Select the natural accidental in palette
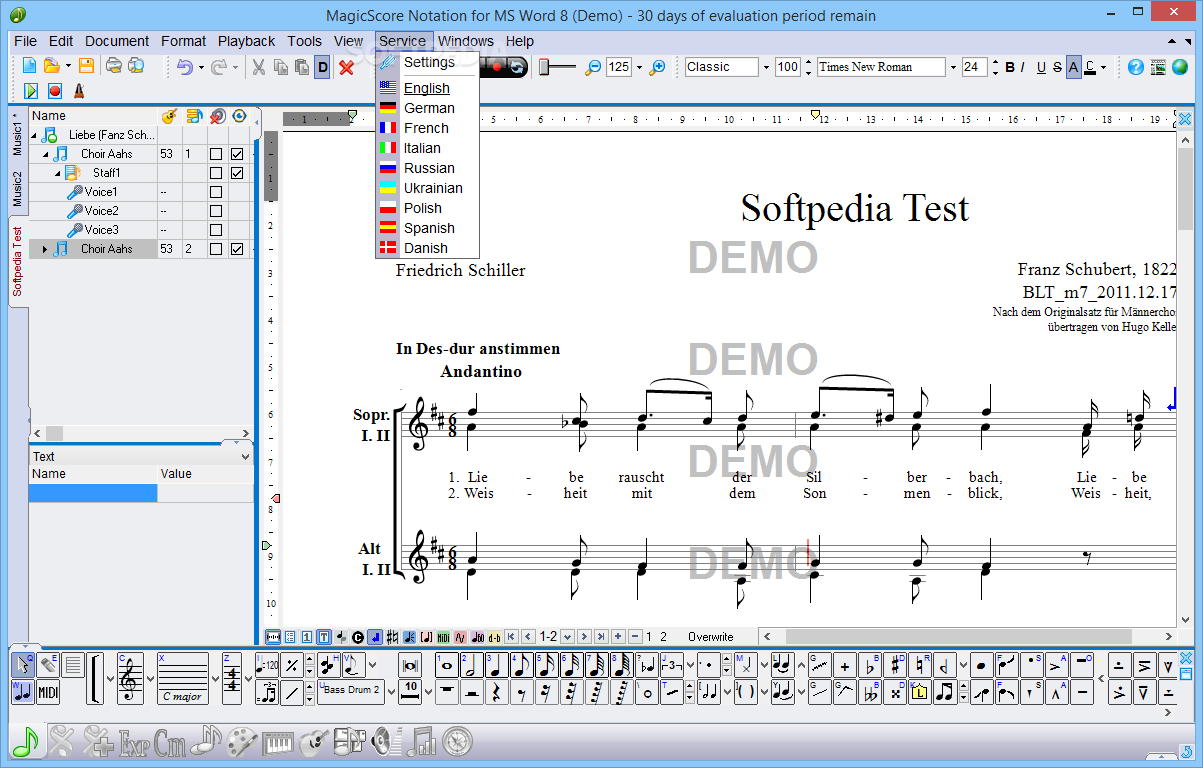The image size is (1203, 768). 919,665
